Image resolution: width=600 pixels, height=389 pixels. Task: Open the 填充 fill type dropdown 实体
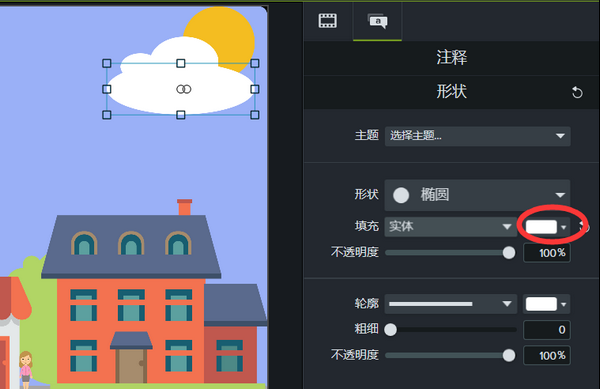click(451, 226)
